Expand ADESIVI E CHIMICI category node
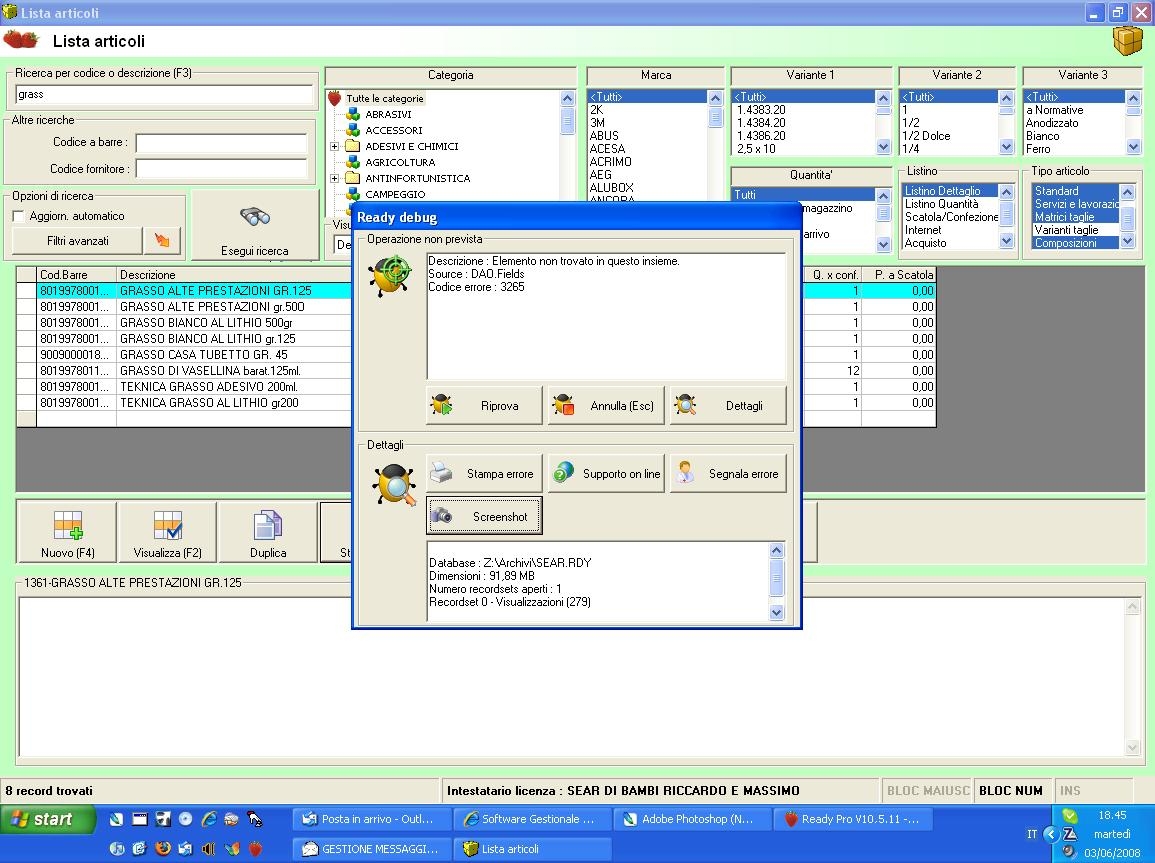 (x=334, y=147)
